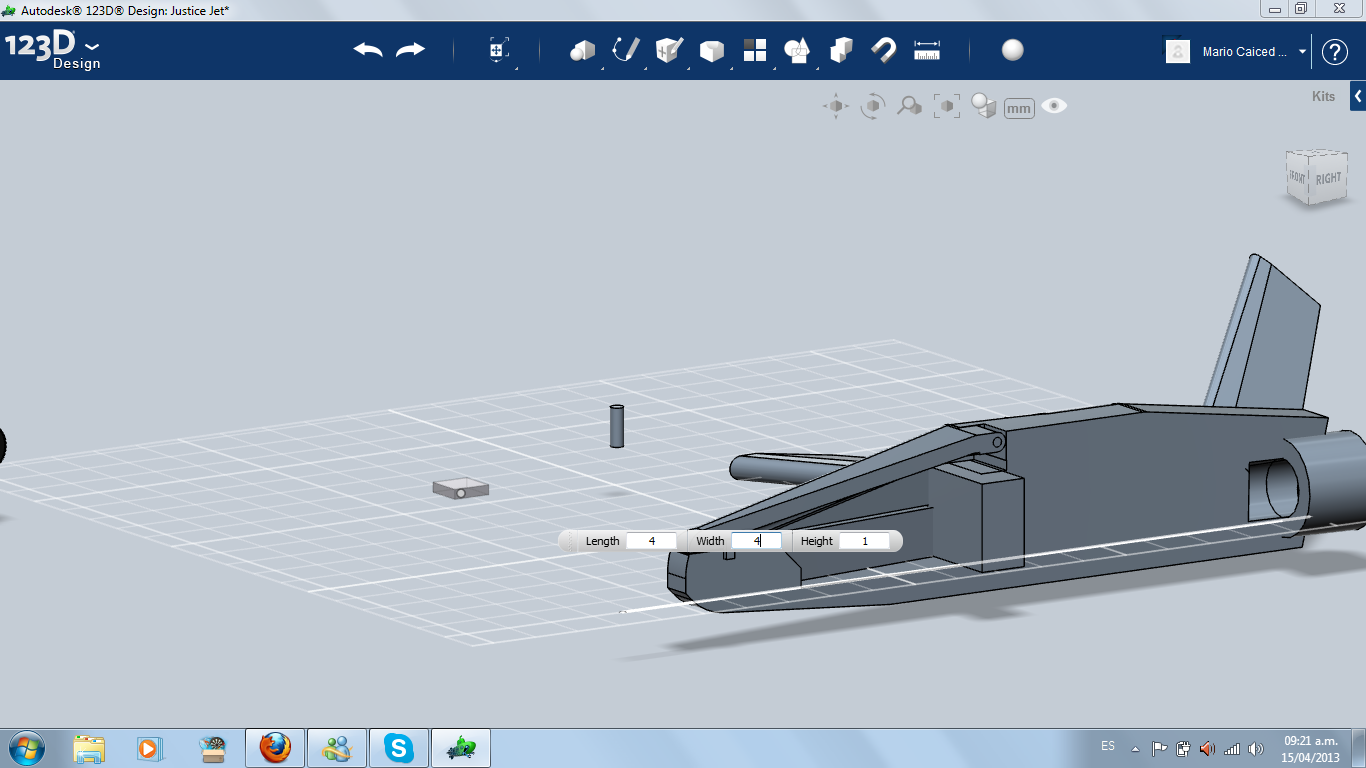This screenshot has height=768, width=1366.
Task: Open the display style options icon
Action: [984, 106]
